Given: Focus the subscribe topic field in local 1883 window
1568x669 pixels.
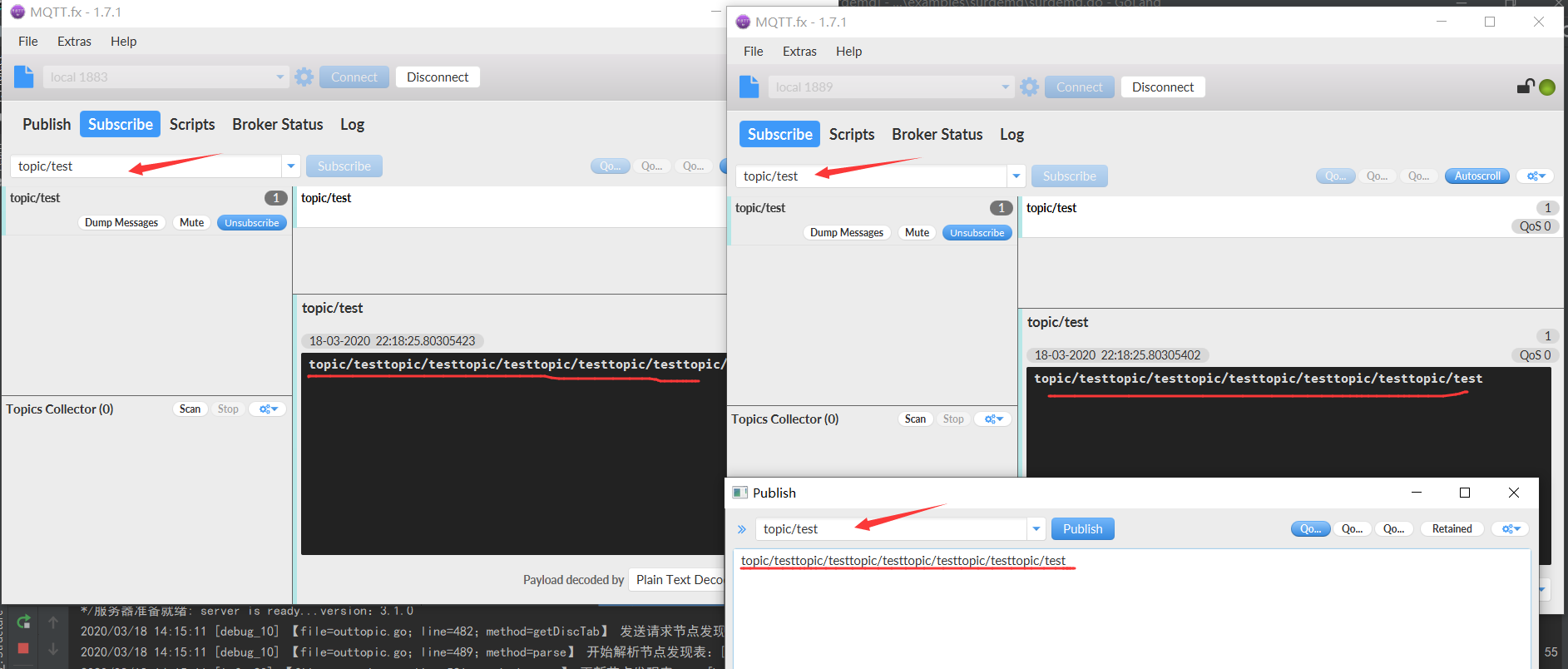Looking at the screenshot, I should [x=146, y=166].
